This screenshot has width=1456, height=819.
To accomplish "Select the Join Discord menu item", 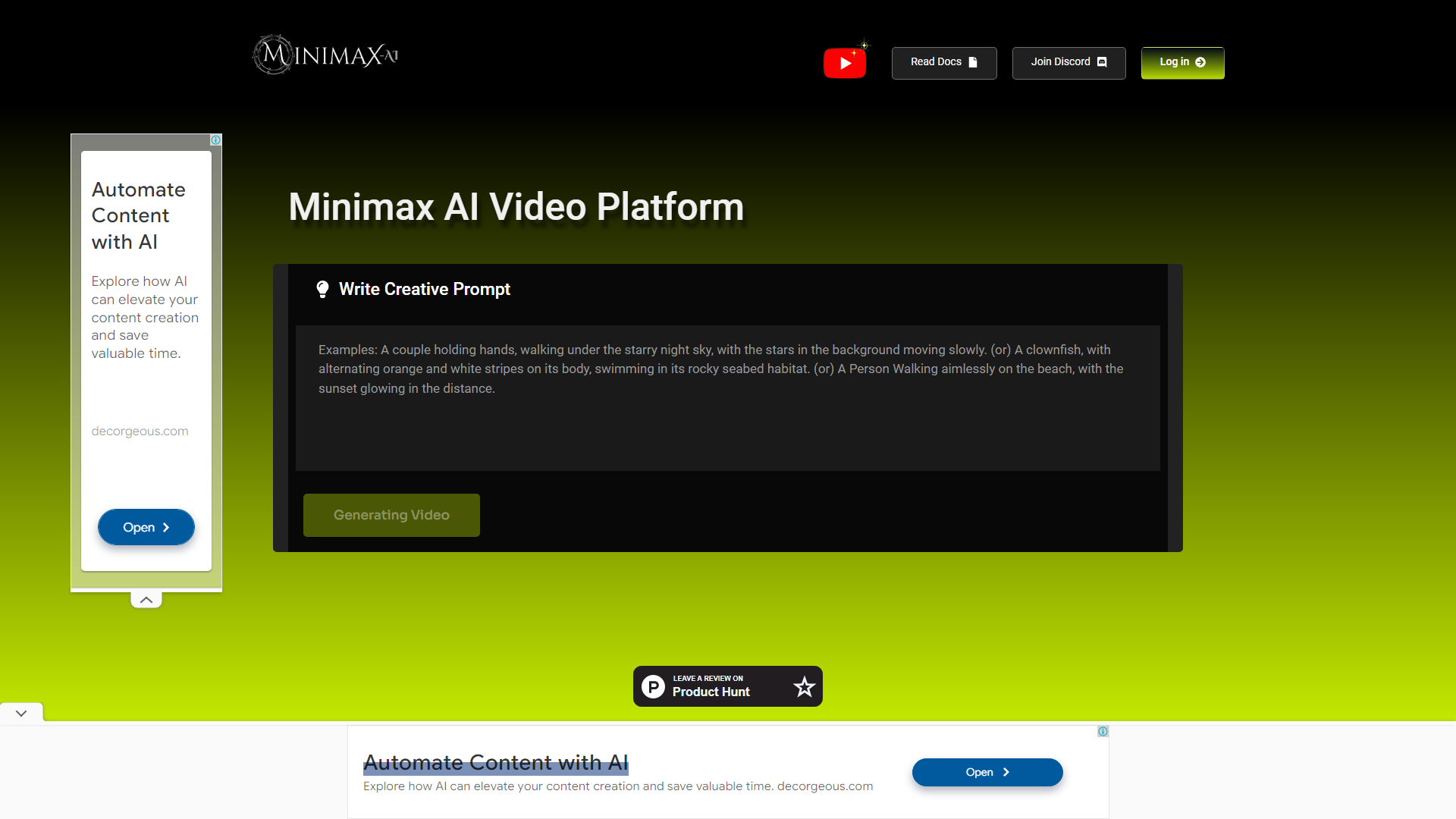I will point(1069,62).
